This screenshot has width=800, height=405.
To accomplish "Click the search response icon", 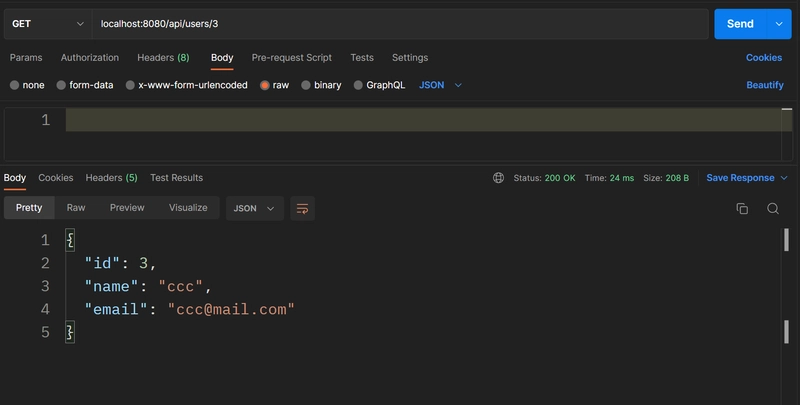I will pos(773,208).
